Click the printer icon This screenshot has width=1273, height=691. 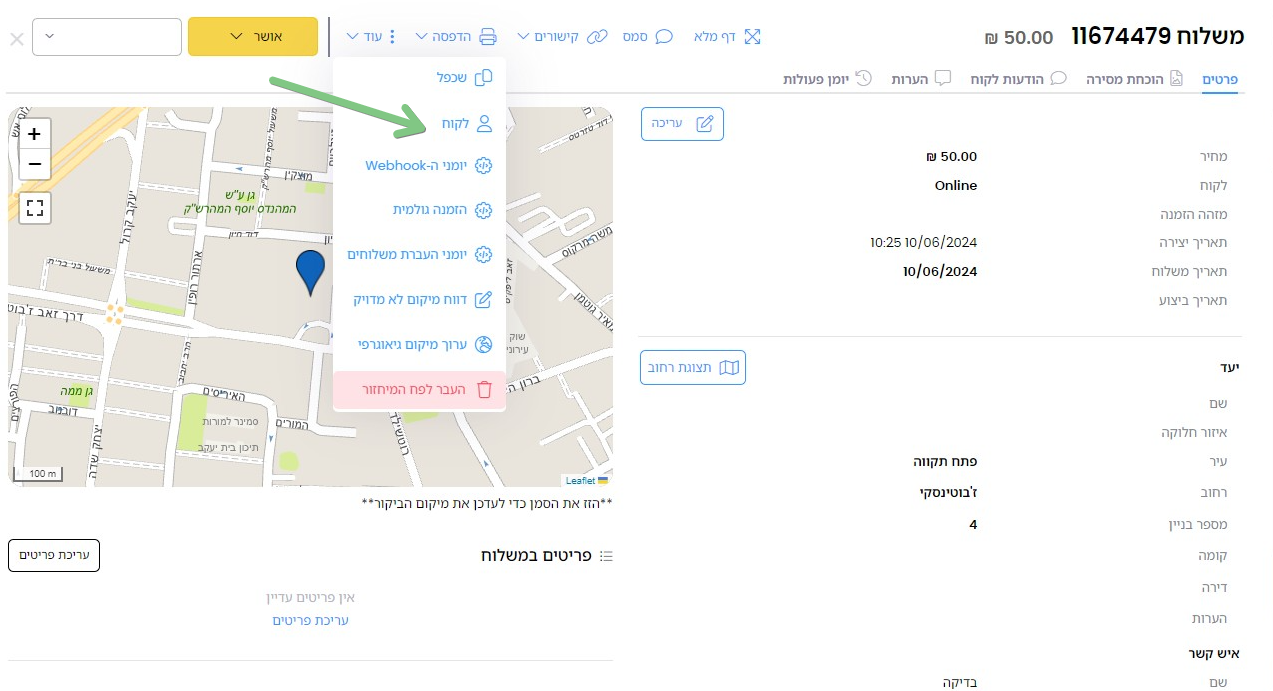[488, 37]
